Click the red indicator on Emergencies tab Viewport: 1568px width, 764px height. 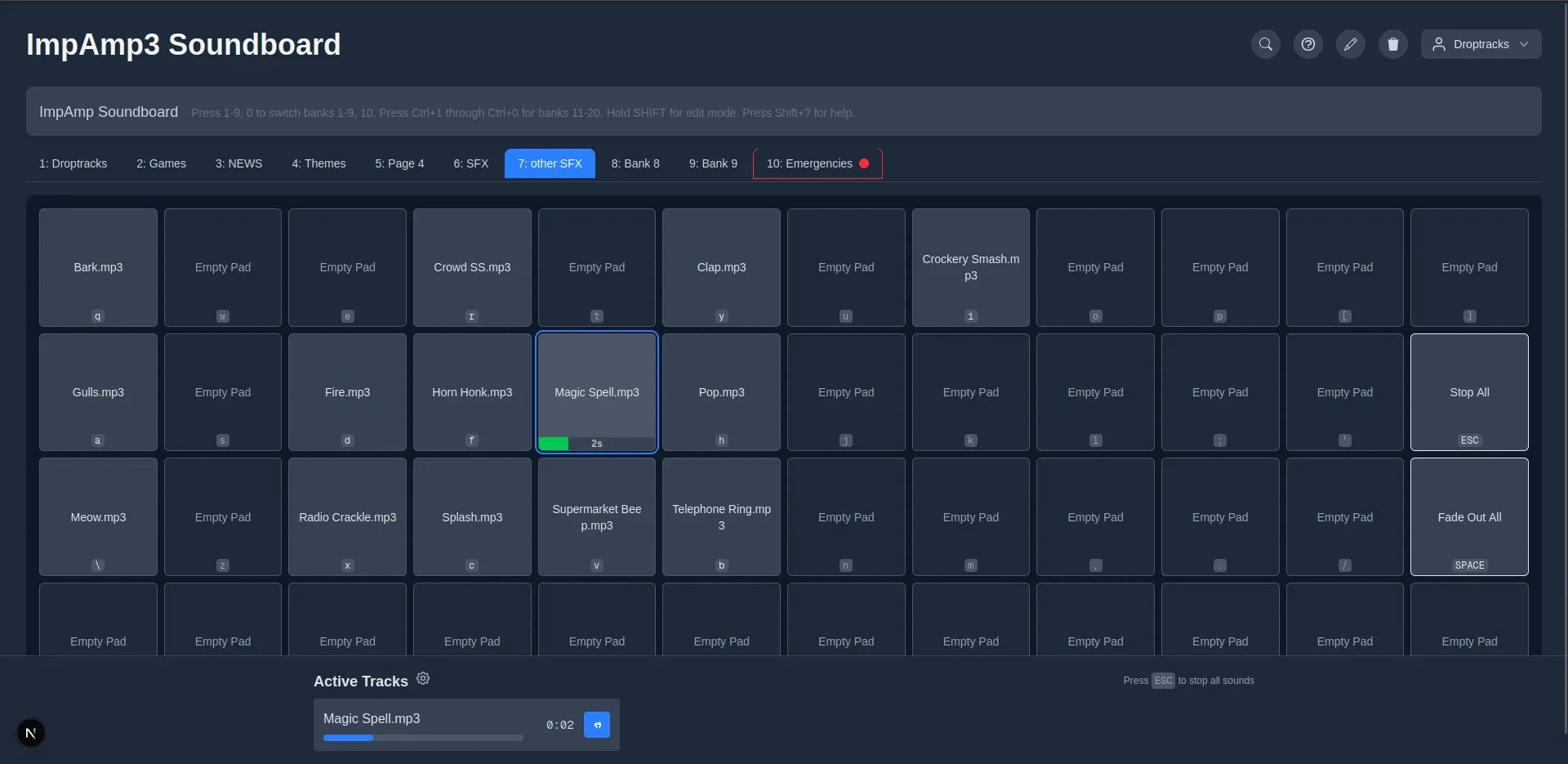pyautogui.click(x=863, y=163)
